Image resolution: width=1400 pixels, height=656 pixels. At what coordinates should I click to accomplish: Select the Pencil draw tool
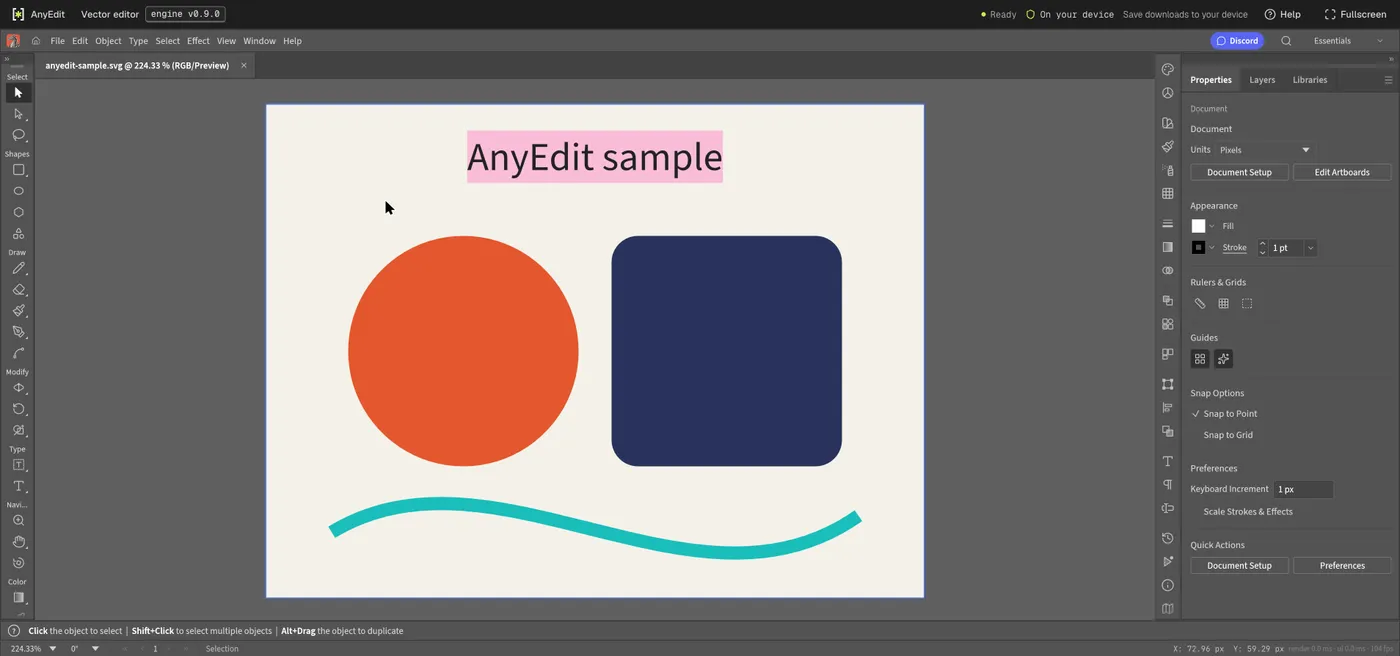(x=18, y=268)
